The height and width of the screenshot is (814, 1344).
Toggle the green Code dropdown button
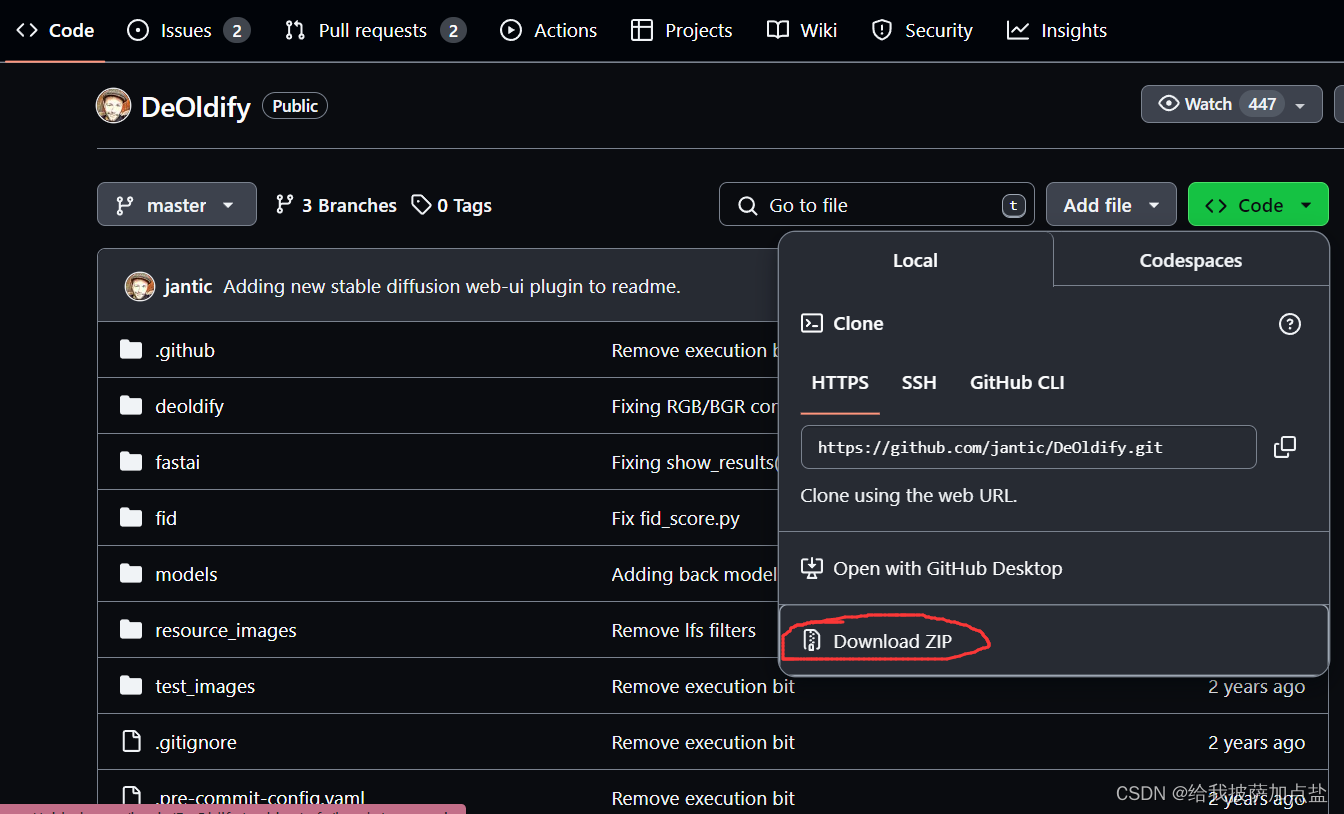click(x=1258, y=205)
